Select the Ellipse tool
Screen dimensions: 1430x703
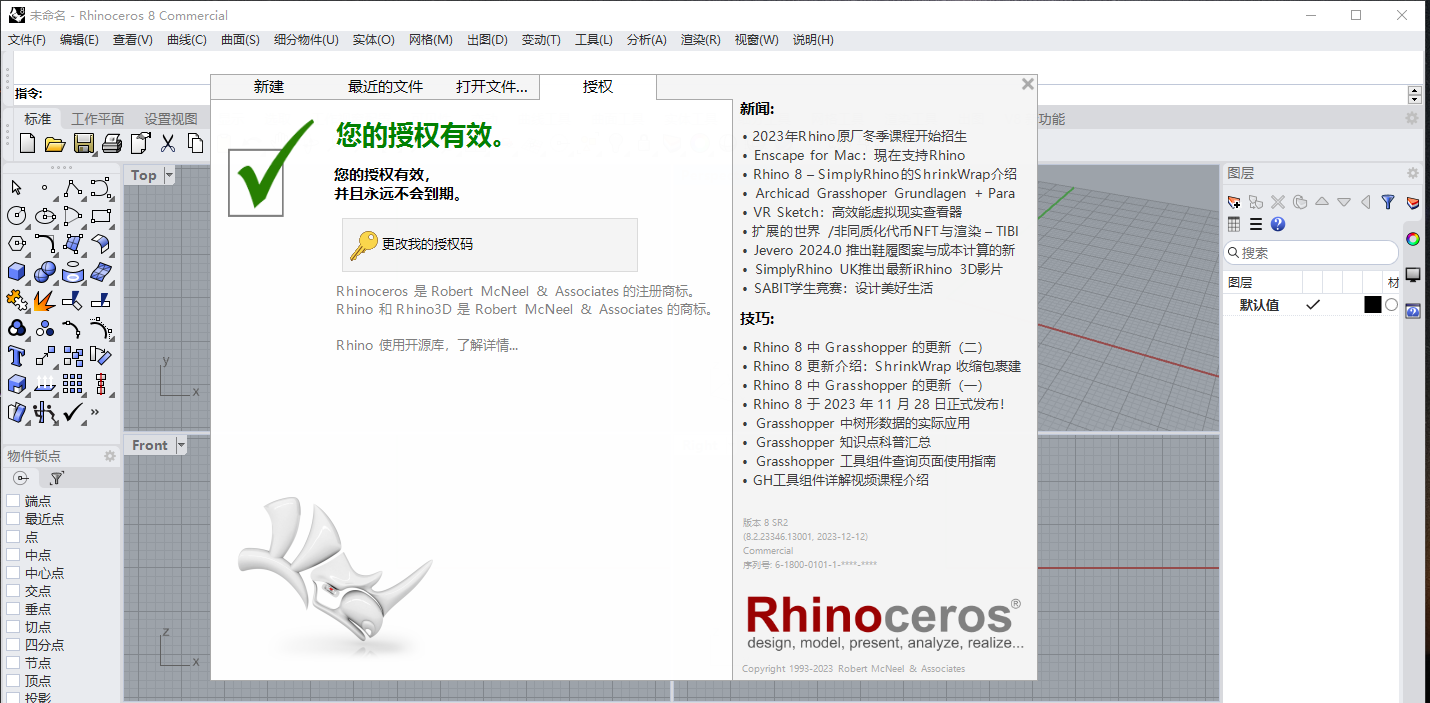(x=45, y=216)
